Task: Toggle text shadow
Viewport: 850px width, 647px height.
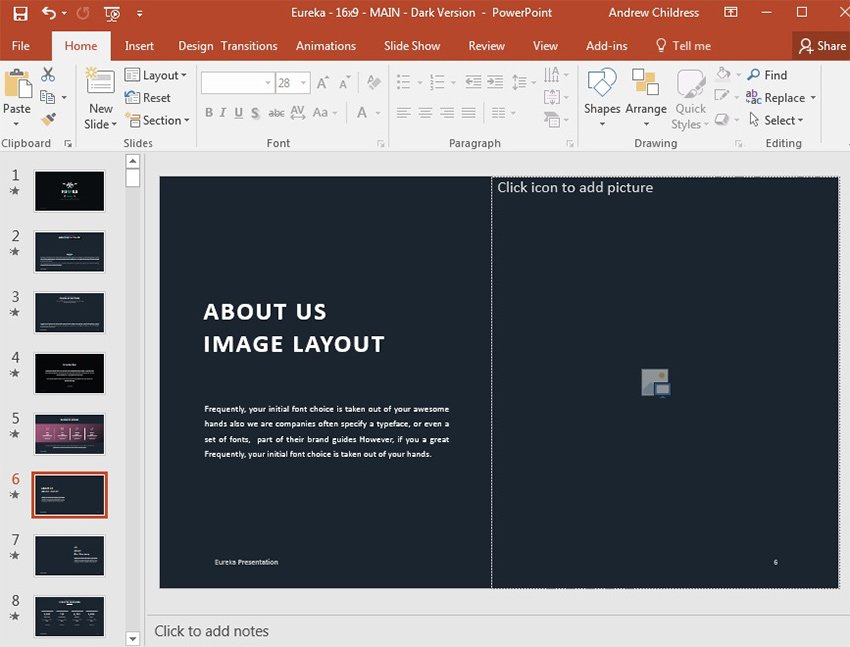Action: coord(255,113)
